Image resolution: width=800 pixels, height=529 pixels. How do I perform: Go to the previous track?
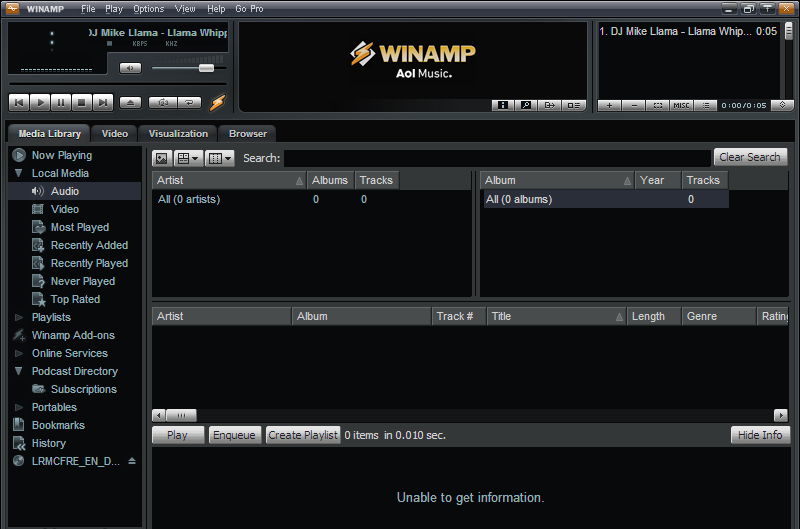click(19, 103)
